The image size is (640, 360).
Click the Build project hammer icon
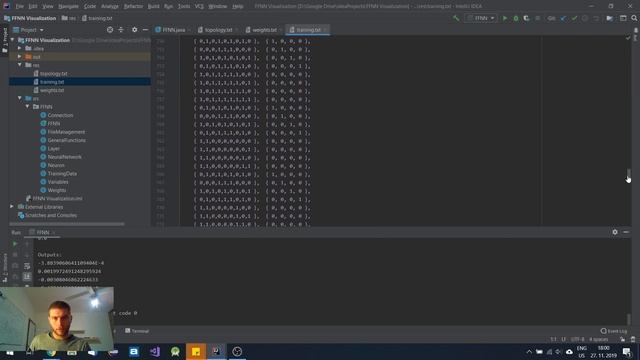pyautogui.click(x=456, y=18)
